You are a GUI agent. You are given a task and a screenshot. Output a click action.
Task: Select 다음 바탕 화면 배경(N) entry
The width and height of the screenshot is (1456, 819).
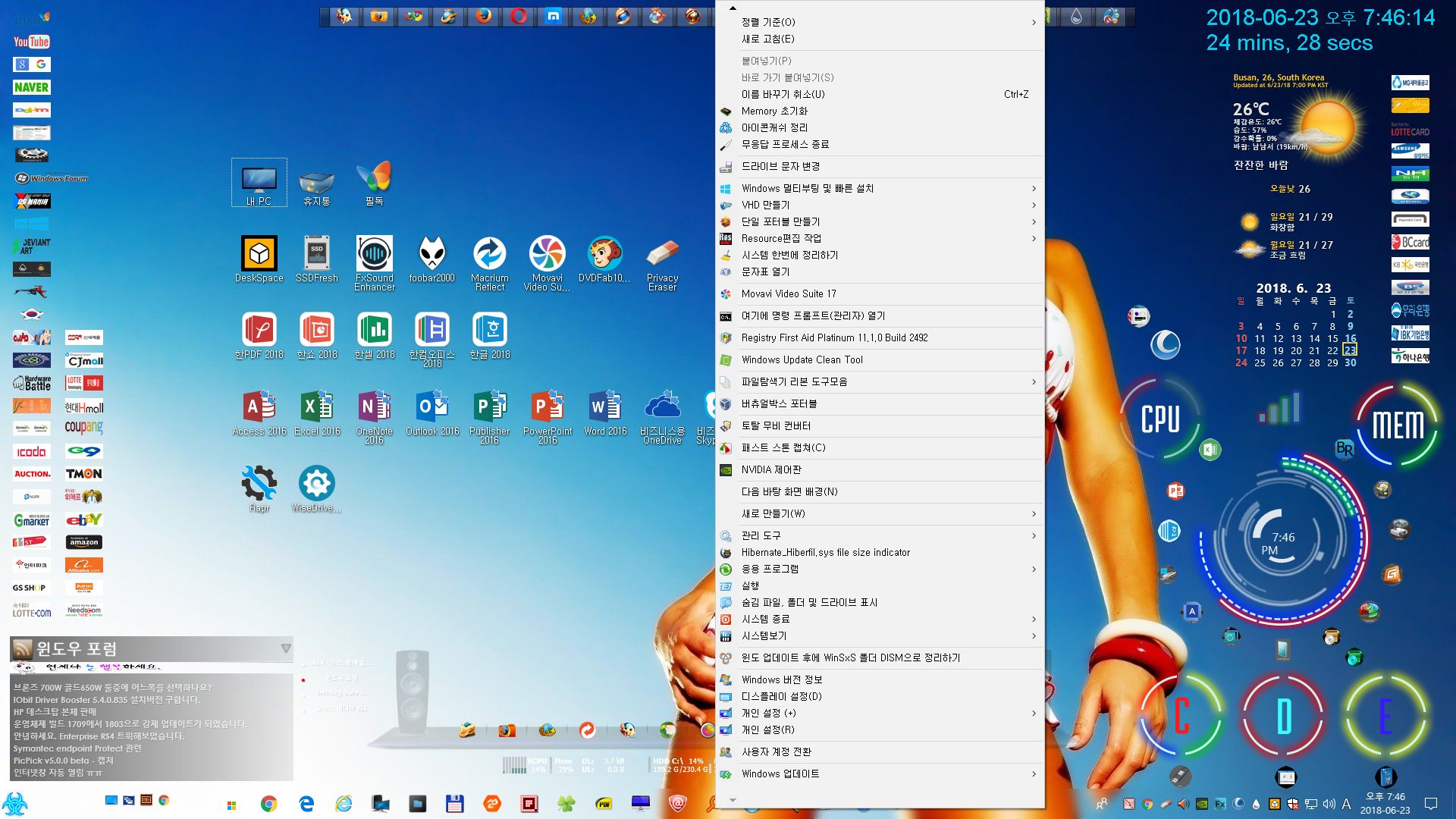880,491
